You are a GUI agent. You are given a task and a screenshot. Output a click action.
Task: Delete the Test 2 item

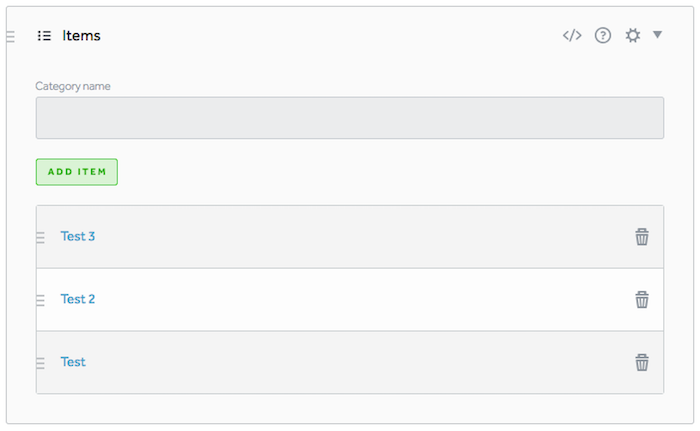pos(642,300)
